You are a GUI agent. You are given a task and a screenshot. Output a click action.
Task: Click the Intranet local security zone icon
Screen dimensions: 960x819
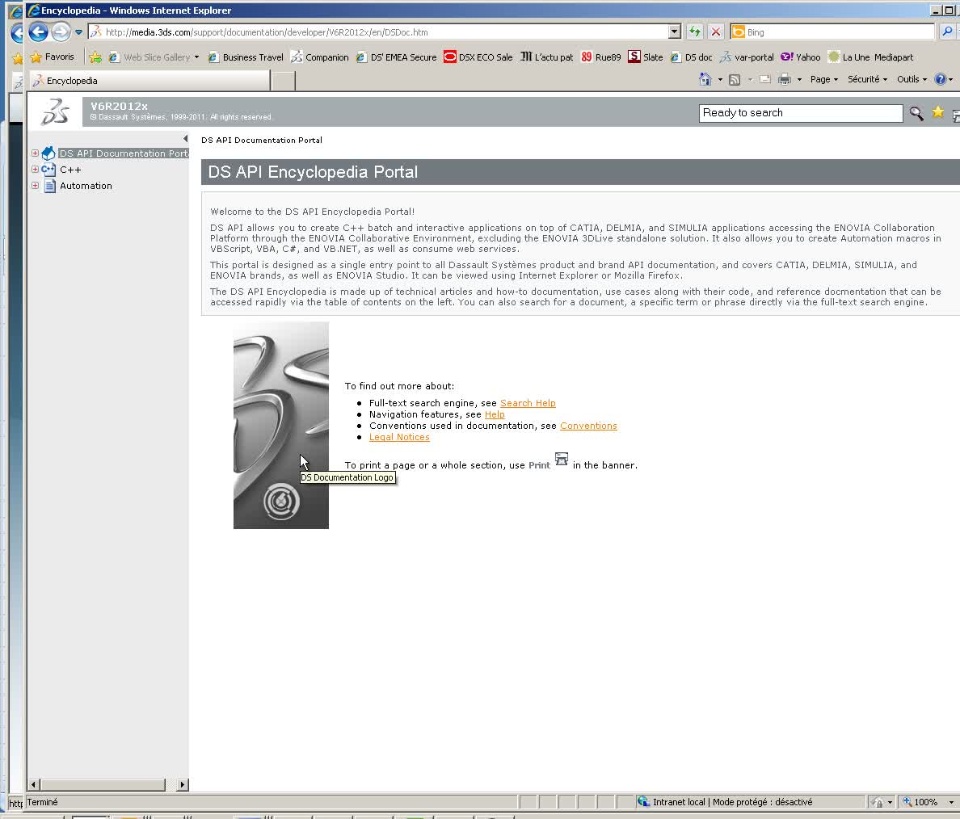point(643,801)
